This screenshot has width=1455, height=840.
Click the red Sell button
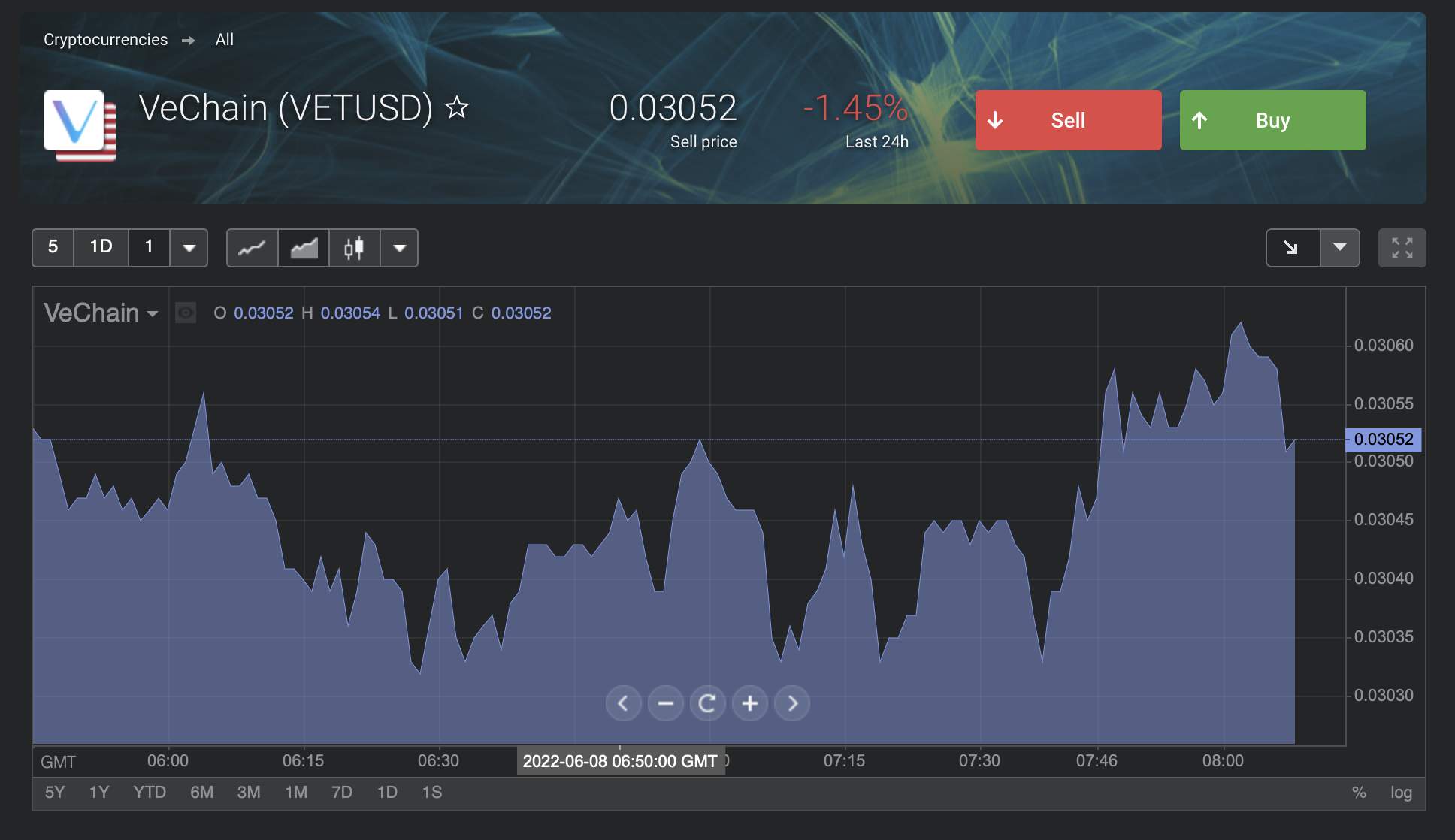pyautogui.click(x=1068, y=120)
